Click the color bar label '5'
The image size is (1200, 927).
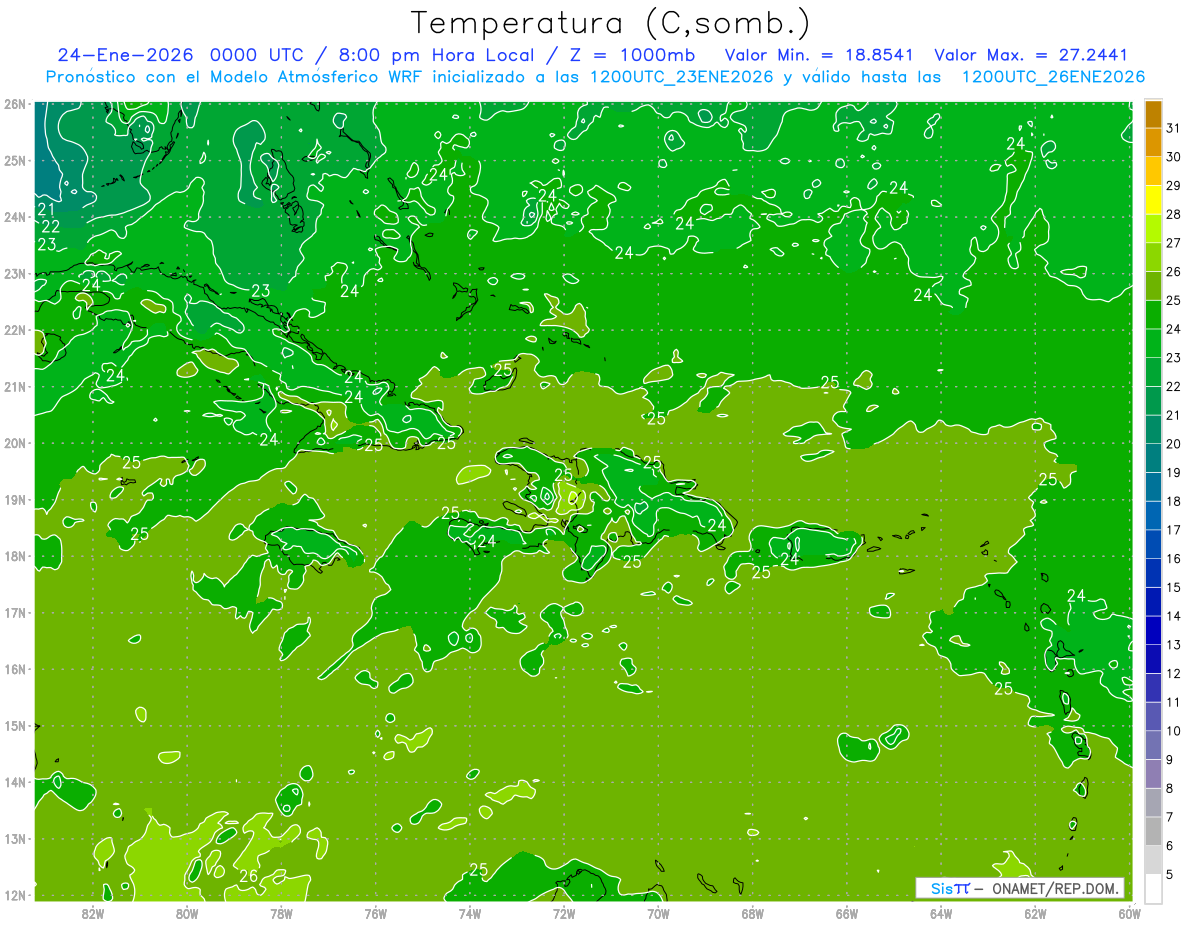coord(1170,874)
